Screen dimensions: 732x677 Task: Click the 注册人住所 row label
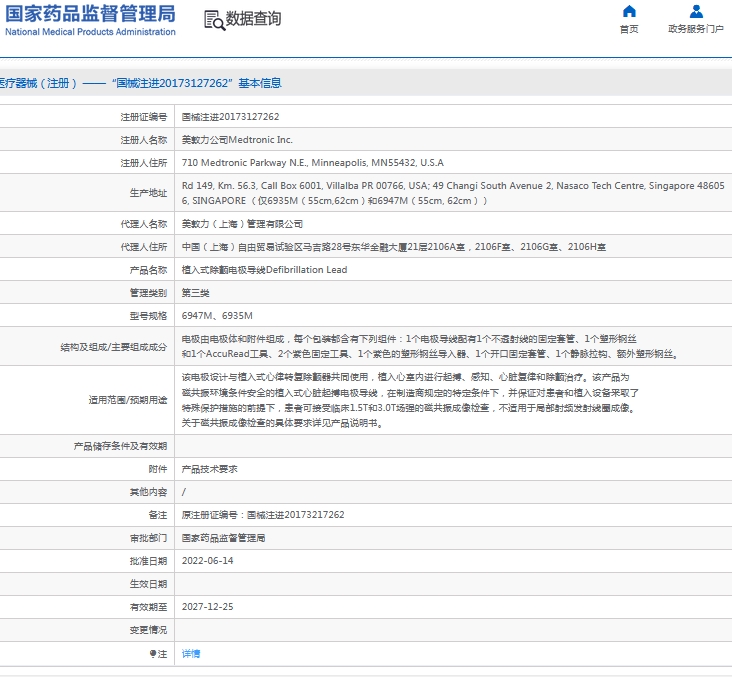tap(144, 162)
